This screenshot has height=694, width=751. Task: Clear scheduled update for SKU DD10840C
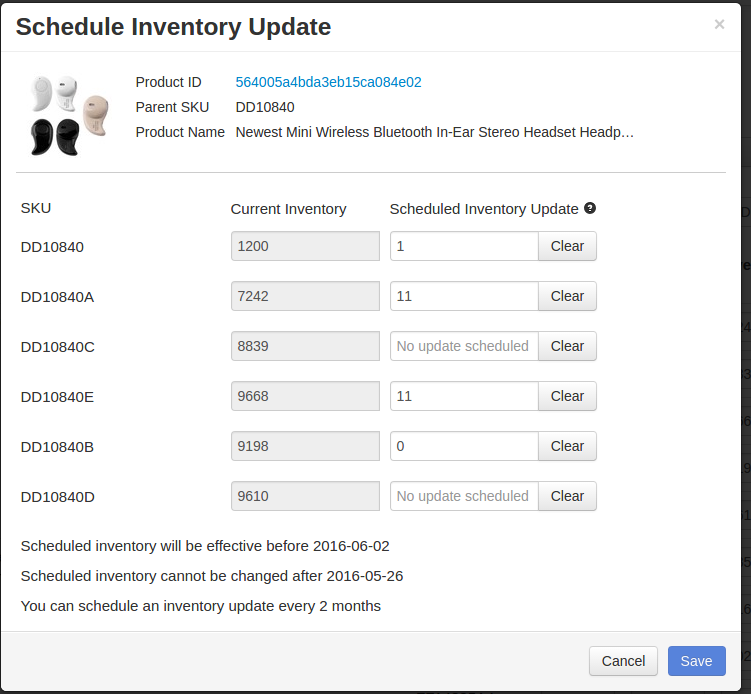pos(567,346)
